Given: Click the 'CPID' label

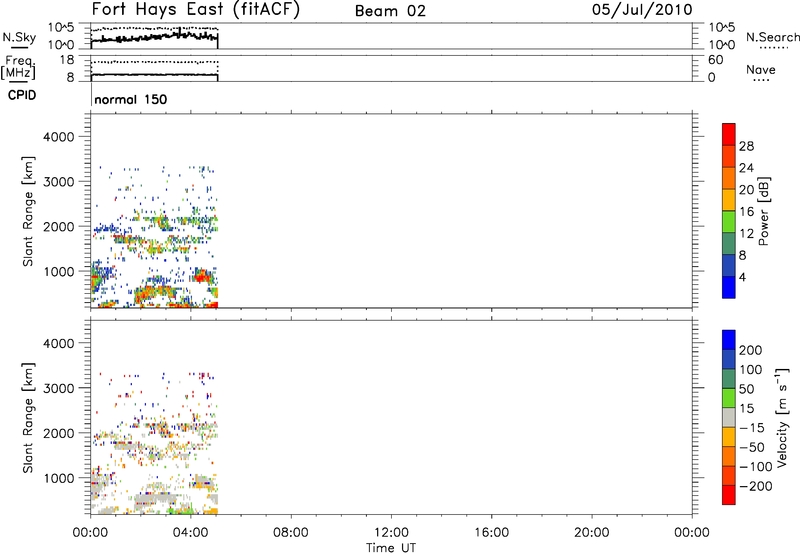Looking at the screenshot, I should click(x=22, y=95).
